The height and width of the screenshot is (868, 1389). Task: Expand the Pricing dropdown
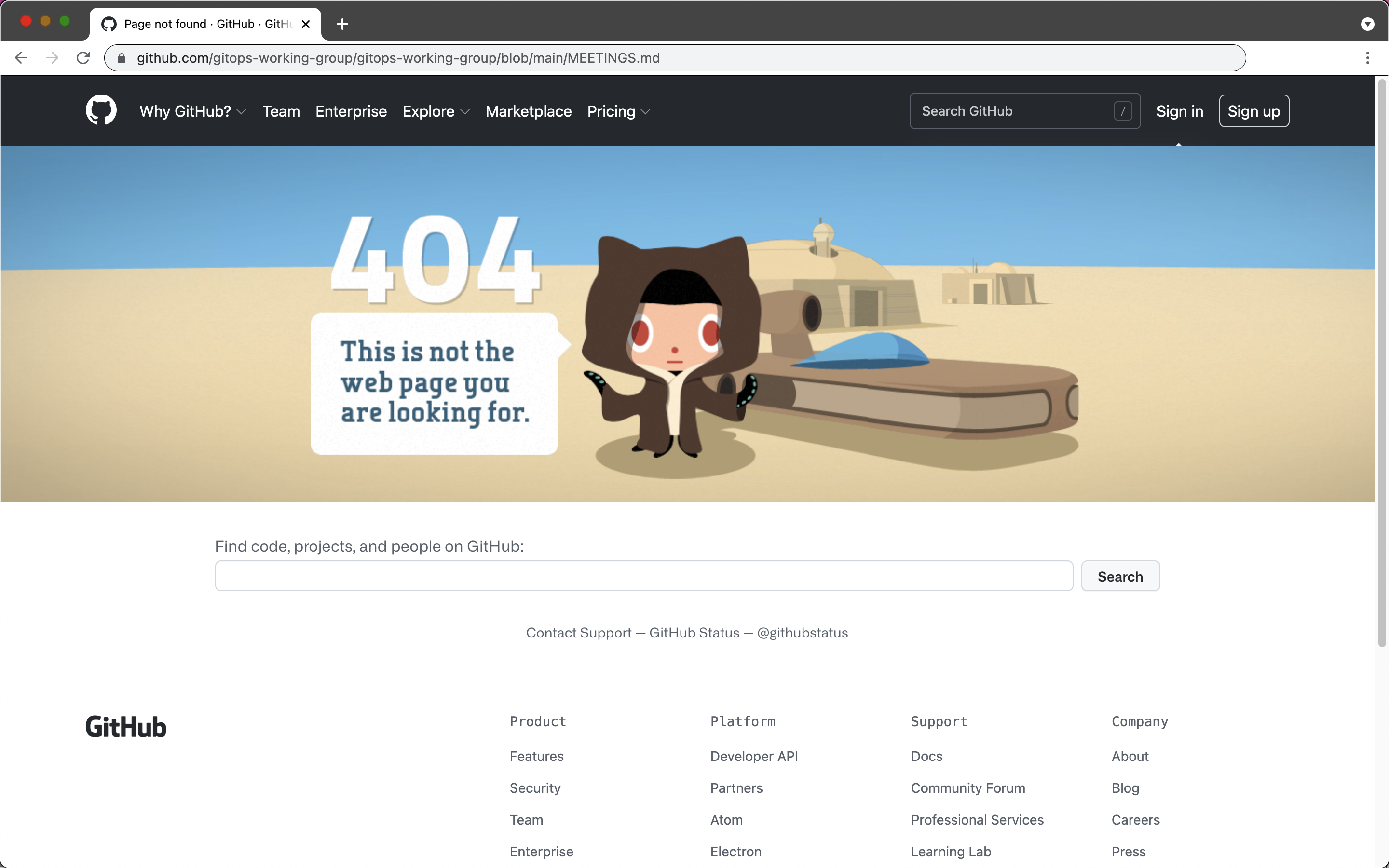(618, 111)
